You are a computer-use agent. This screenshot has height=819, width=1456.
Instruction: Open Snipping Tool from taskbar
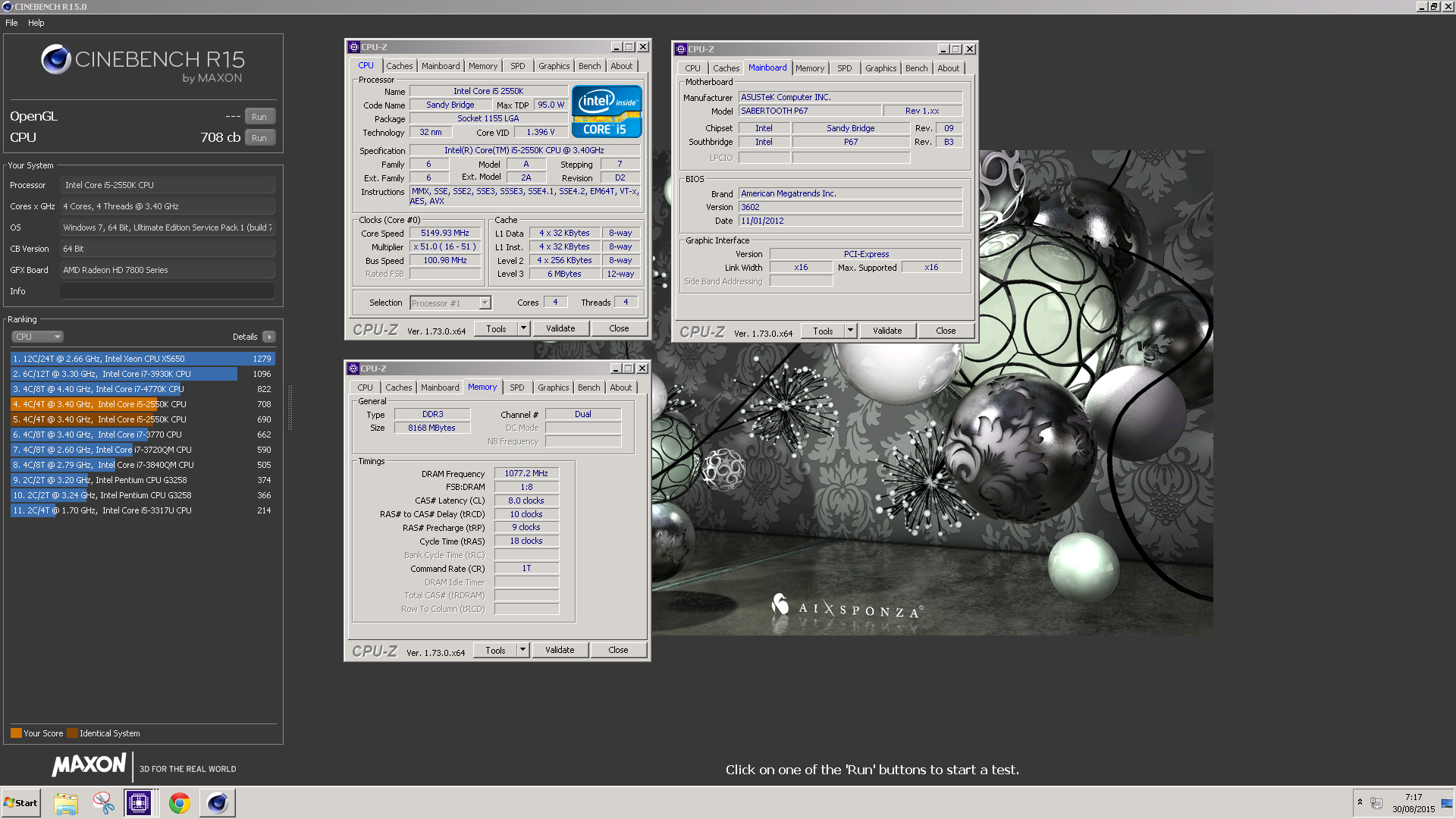point(103,803)
